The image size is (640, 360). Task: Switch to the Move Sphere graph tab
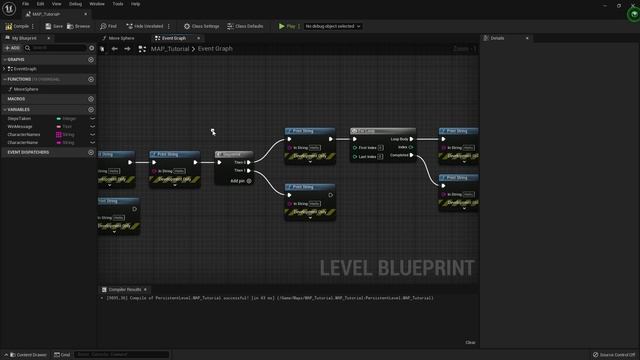point(121,38)
